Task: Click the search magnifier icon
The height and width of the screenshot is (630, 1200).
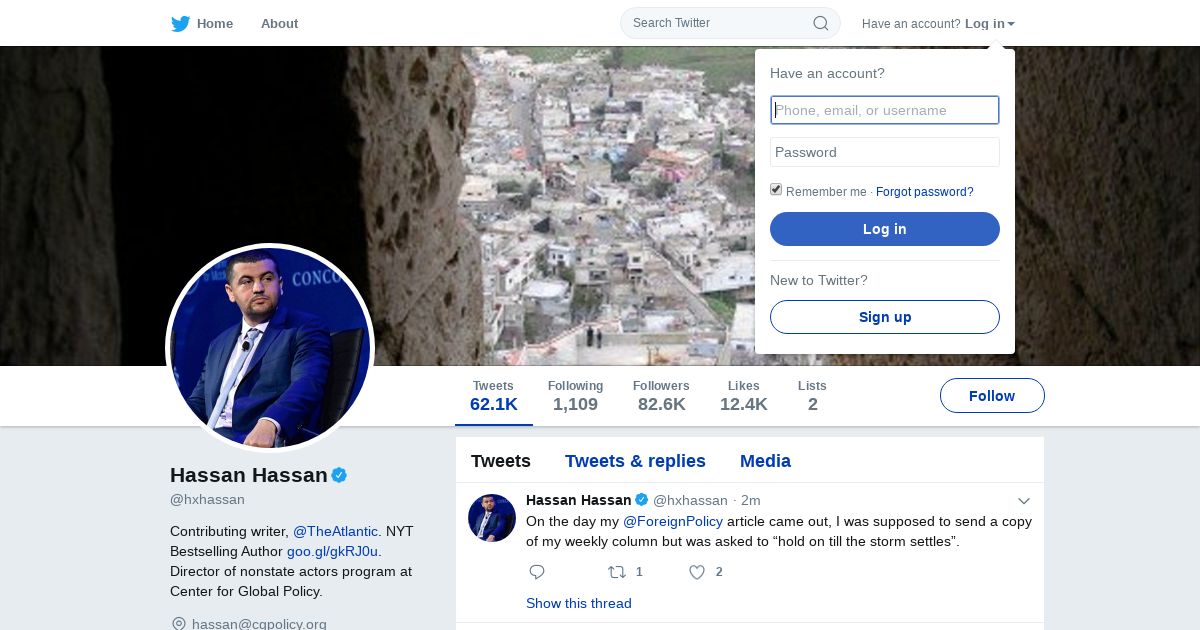Action: click(820, 23)
